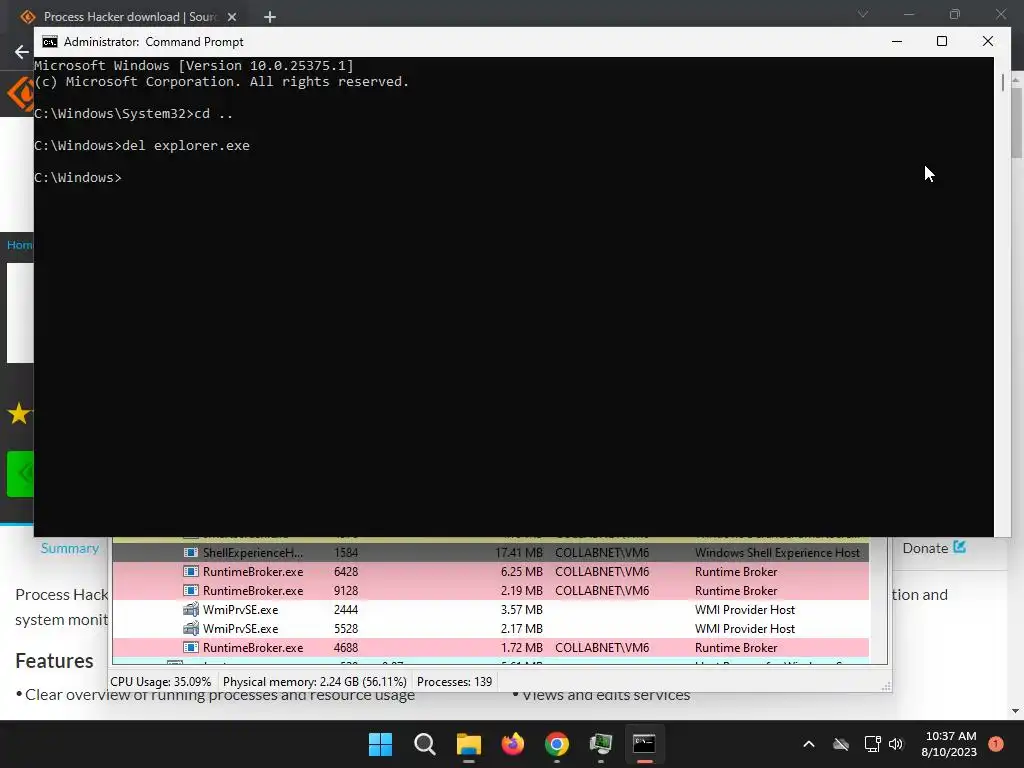Click the Windows Shell Experience Host description
This screenshot has height=768, width=1024.
pyautogui.click(x=777, y=552)
